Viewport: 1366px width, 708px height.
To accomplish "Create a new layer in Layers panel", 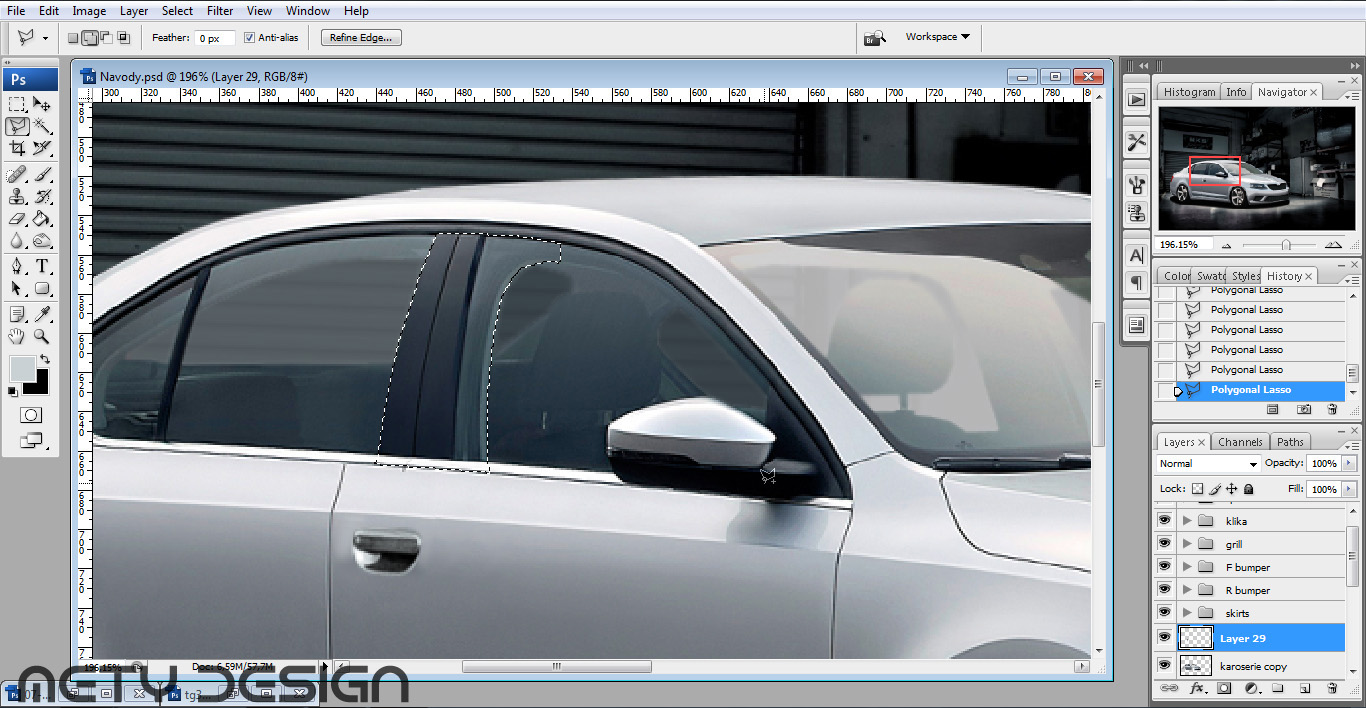I will [x=1304, y=688].
